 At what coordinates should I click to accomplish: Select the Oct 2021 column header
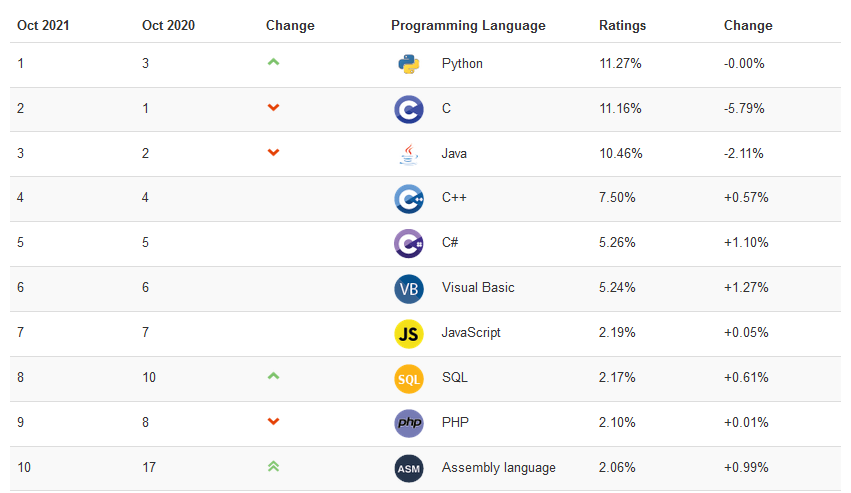point(43,26)
